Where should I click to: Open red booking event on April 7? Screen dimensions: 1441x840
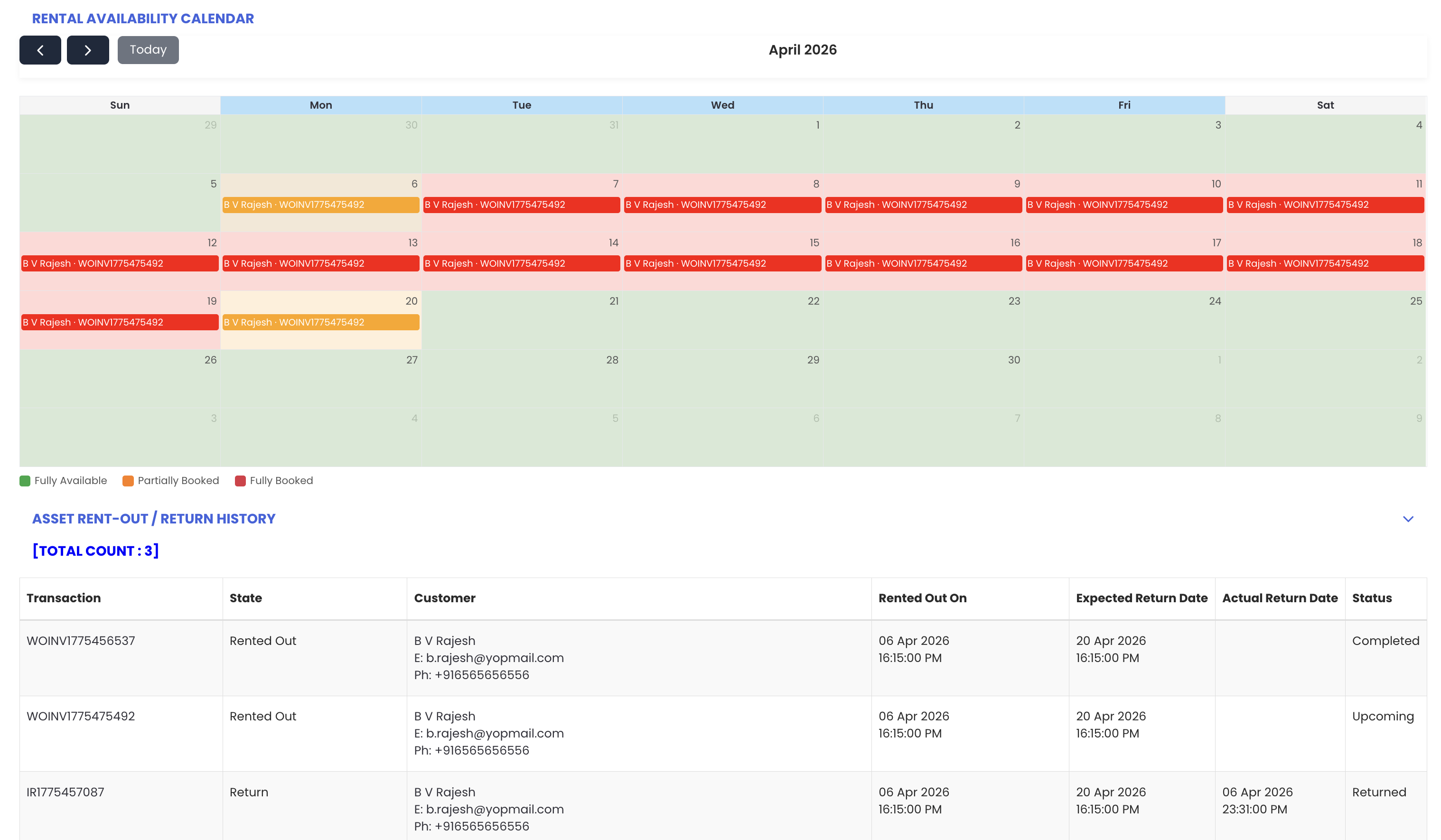pos(522,205)
